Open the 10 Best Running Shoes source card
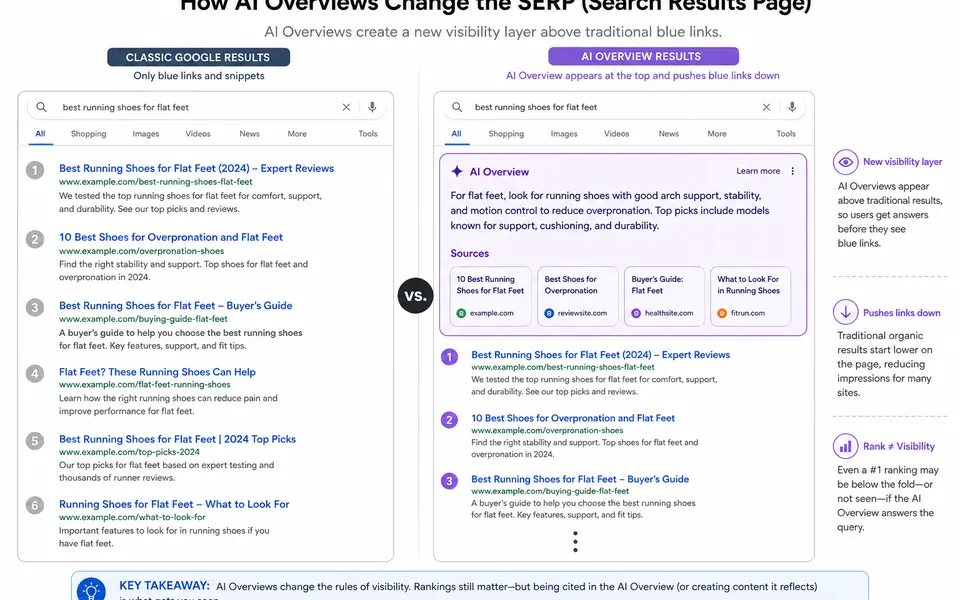This screenshot has width=960, height=600. [x=490, y=296]
